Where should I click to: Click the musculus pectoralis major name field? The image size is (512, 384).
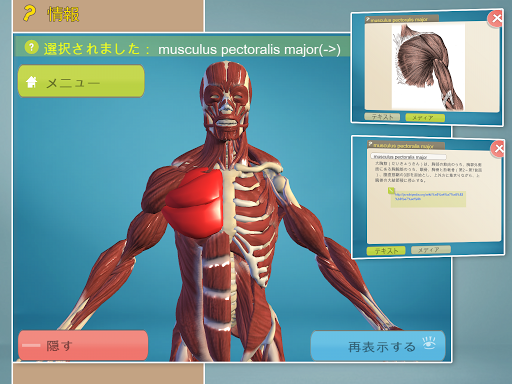tap(408, 156)
